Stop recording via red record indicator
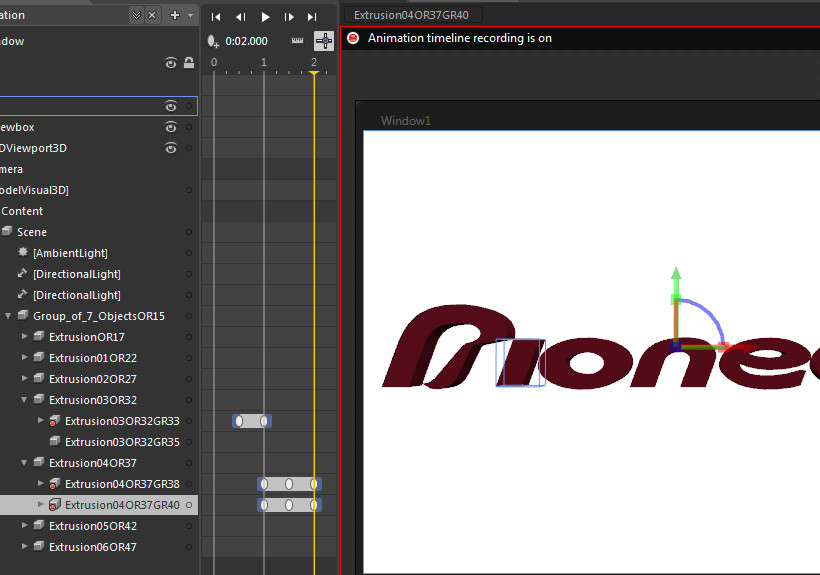This screenshot has width=820, height=575. point(354,38)
